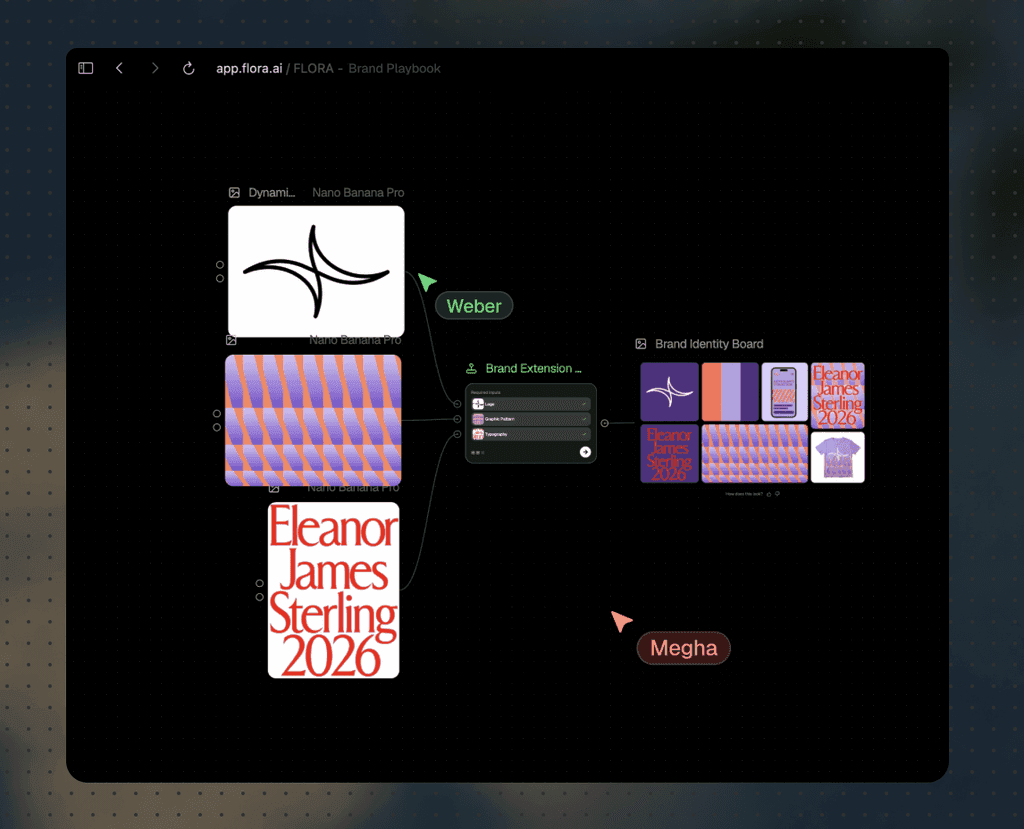
Task: Select the logo symbol image node
Action: click(316, 271)
